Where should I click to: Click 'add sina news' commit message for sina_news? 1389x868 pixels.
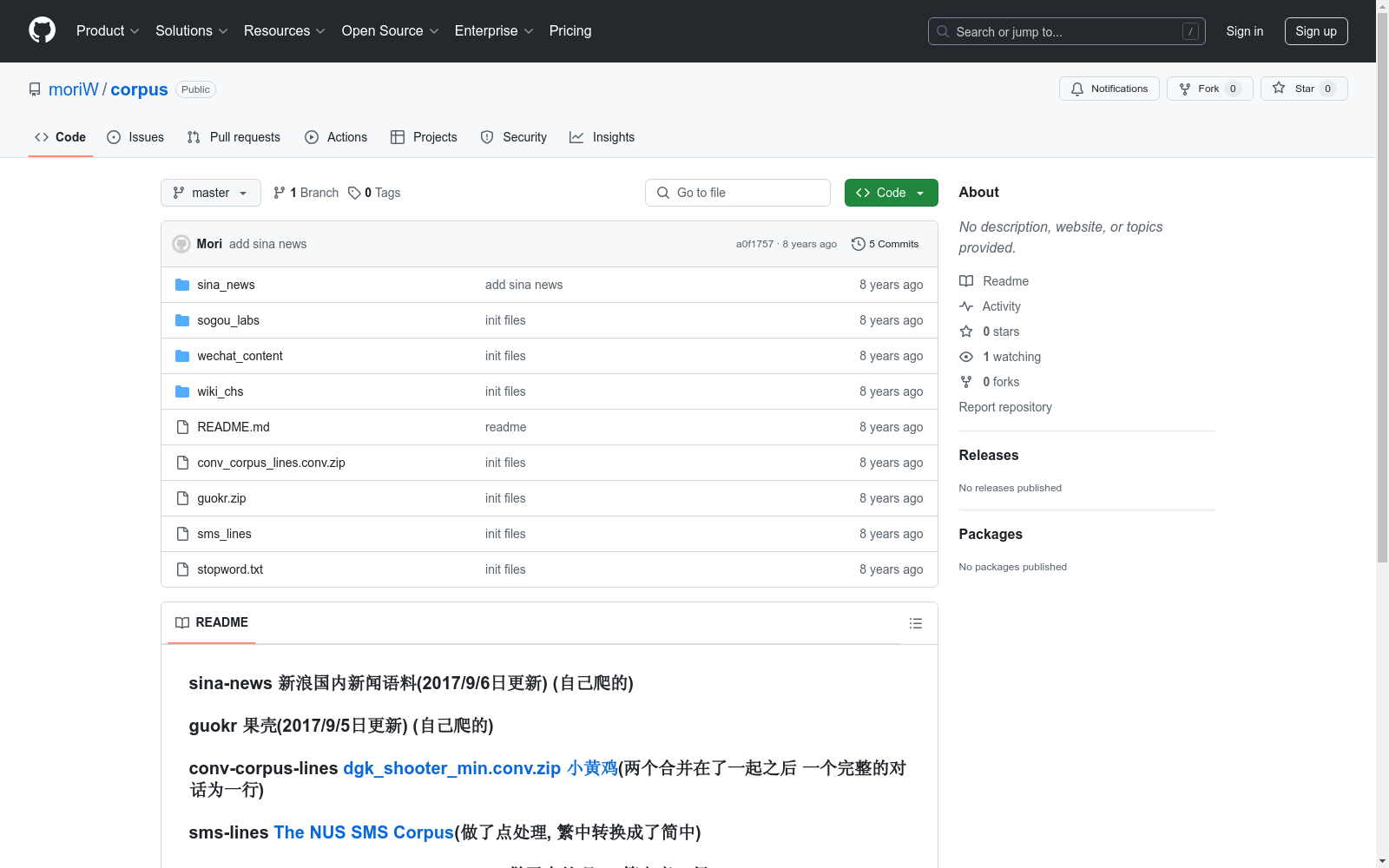(x=523, y=285)
